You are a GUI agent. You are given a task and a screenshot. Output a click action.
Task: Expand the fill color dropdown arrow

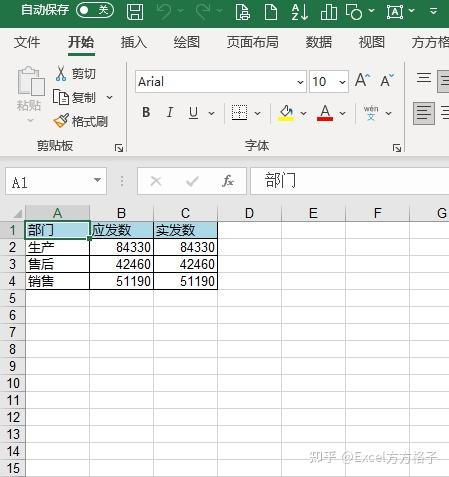(x=303, y=113)
